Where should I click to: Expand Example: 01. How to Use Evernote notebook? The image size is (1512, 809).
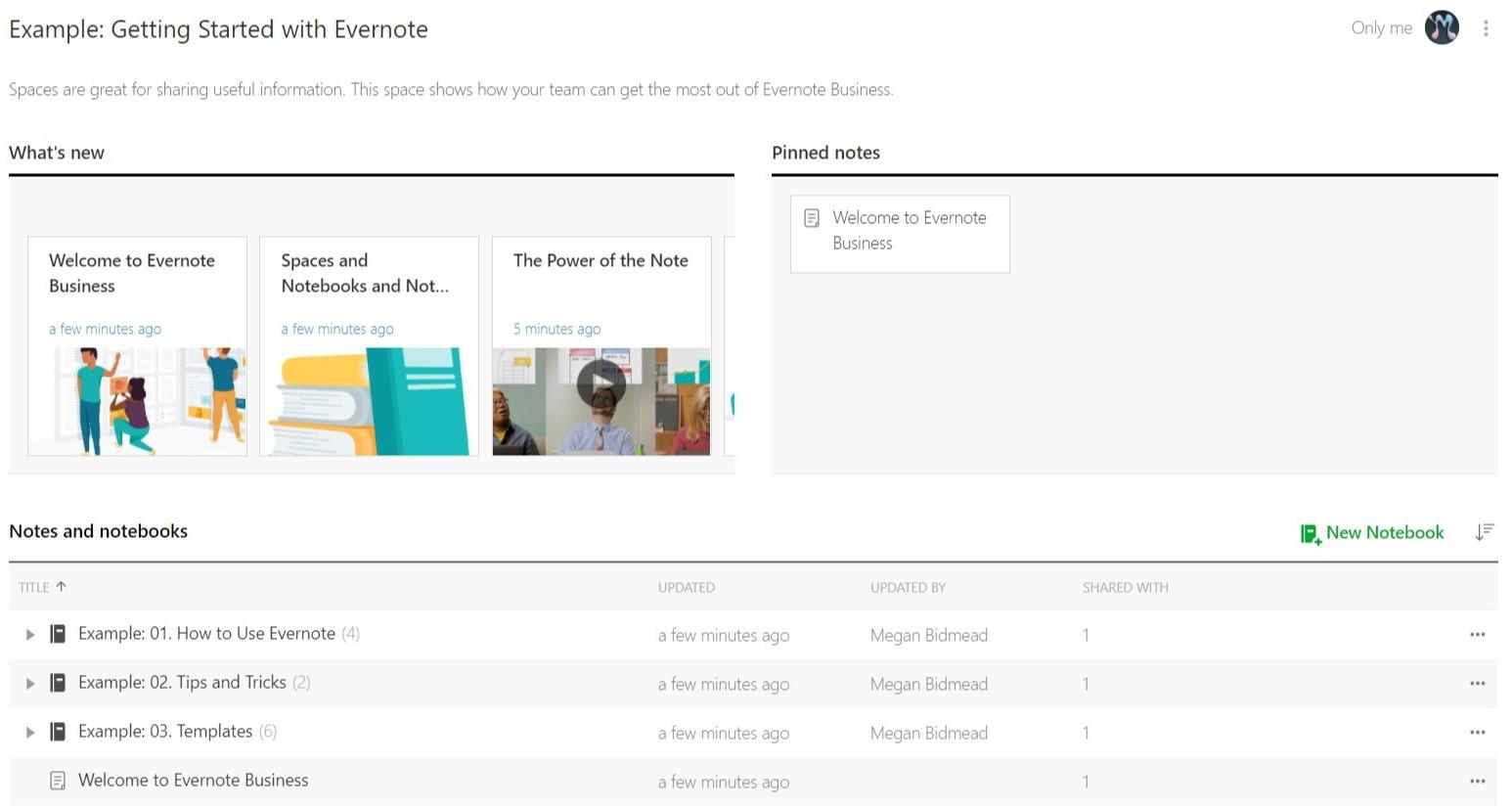click(30, 635)
